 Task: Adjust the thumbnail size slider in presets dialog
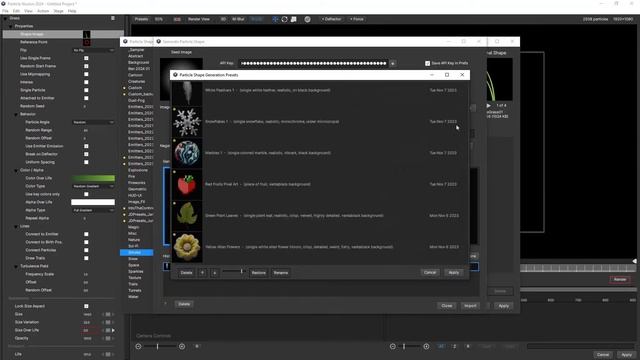(233, 271)
